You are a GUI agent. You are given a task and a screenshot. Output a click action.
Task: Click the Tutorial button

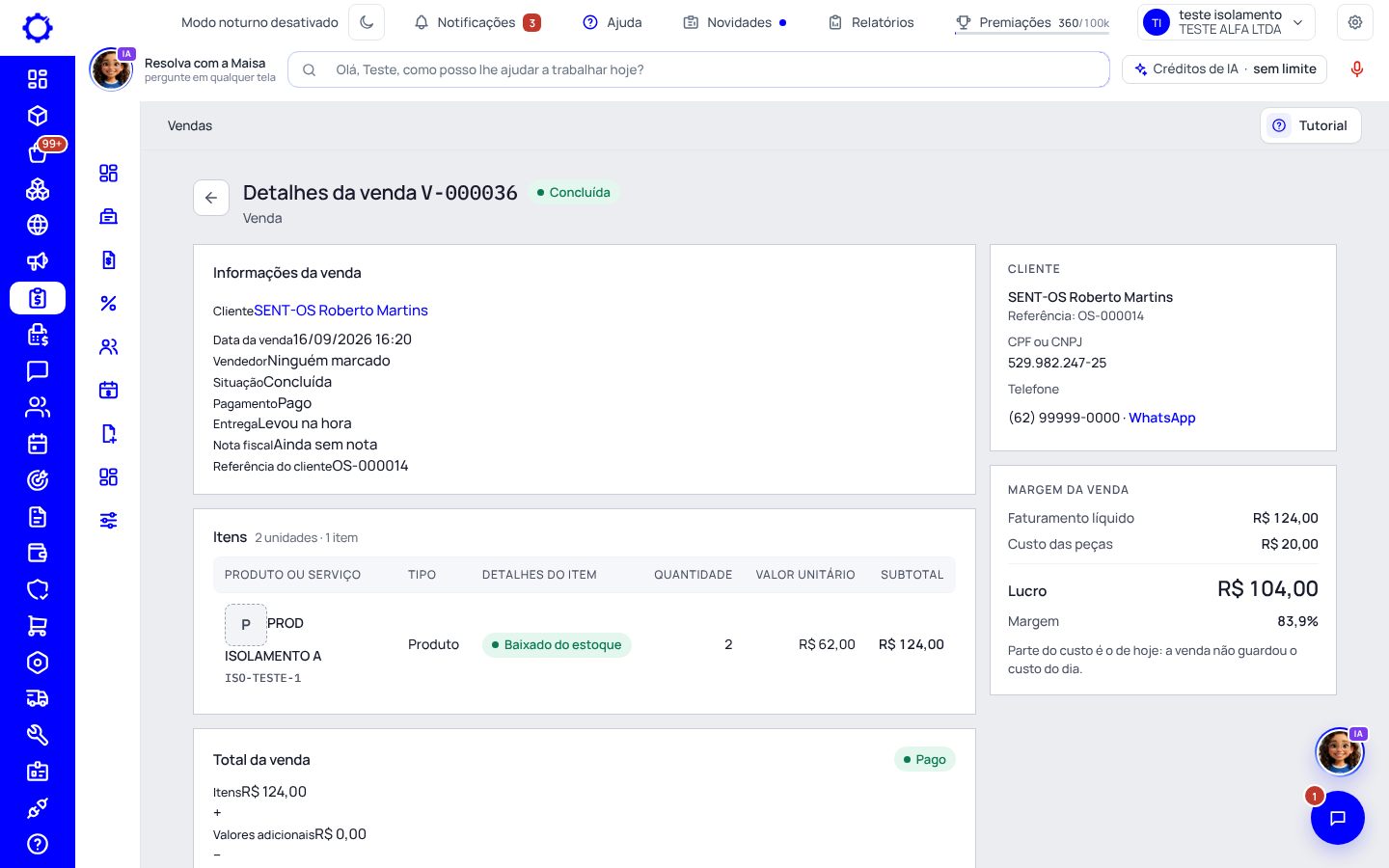coord(1311,125)
